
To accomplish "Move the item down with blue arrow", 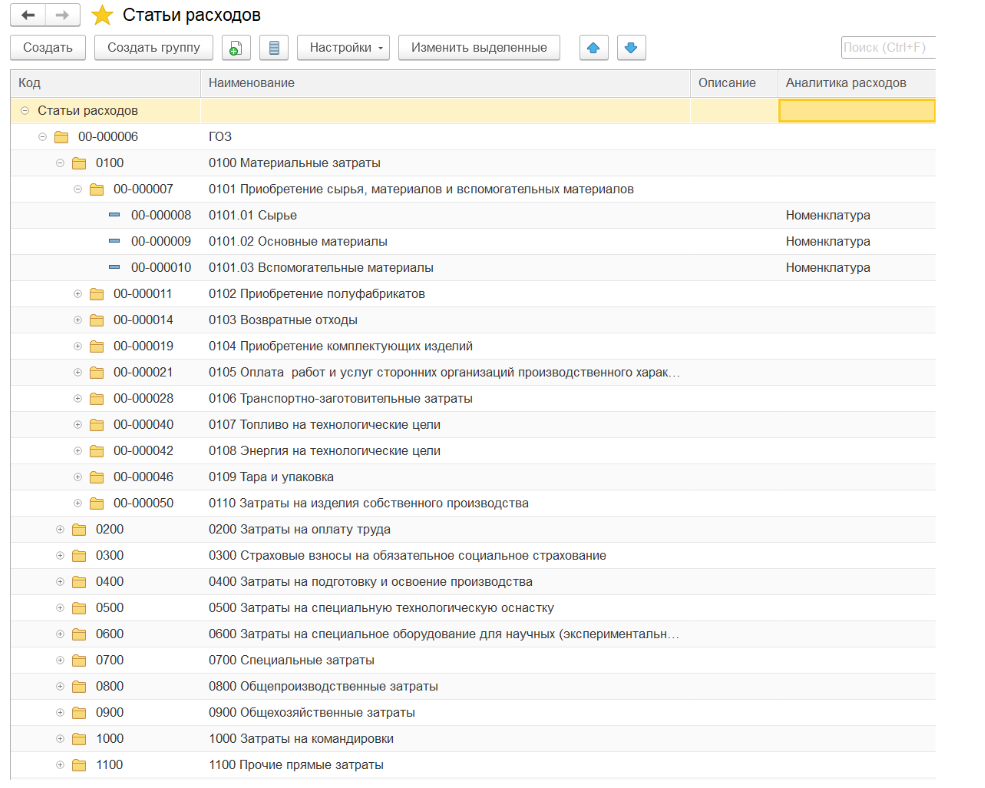I will coord(632,48).
